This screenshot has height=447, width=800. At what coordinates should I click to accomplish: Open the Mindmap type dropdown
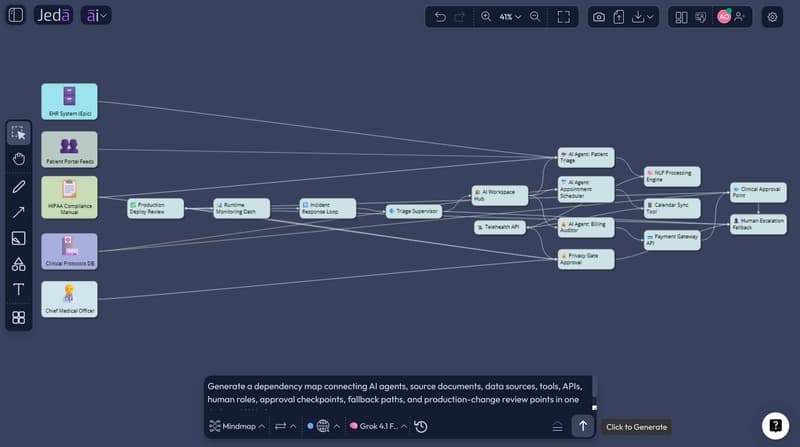(x=237, y=426)
